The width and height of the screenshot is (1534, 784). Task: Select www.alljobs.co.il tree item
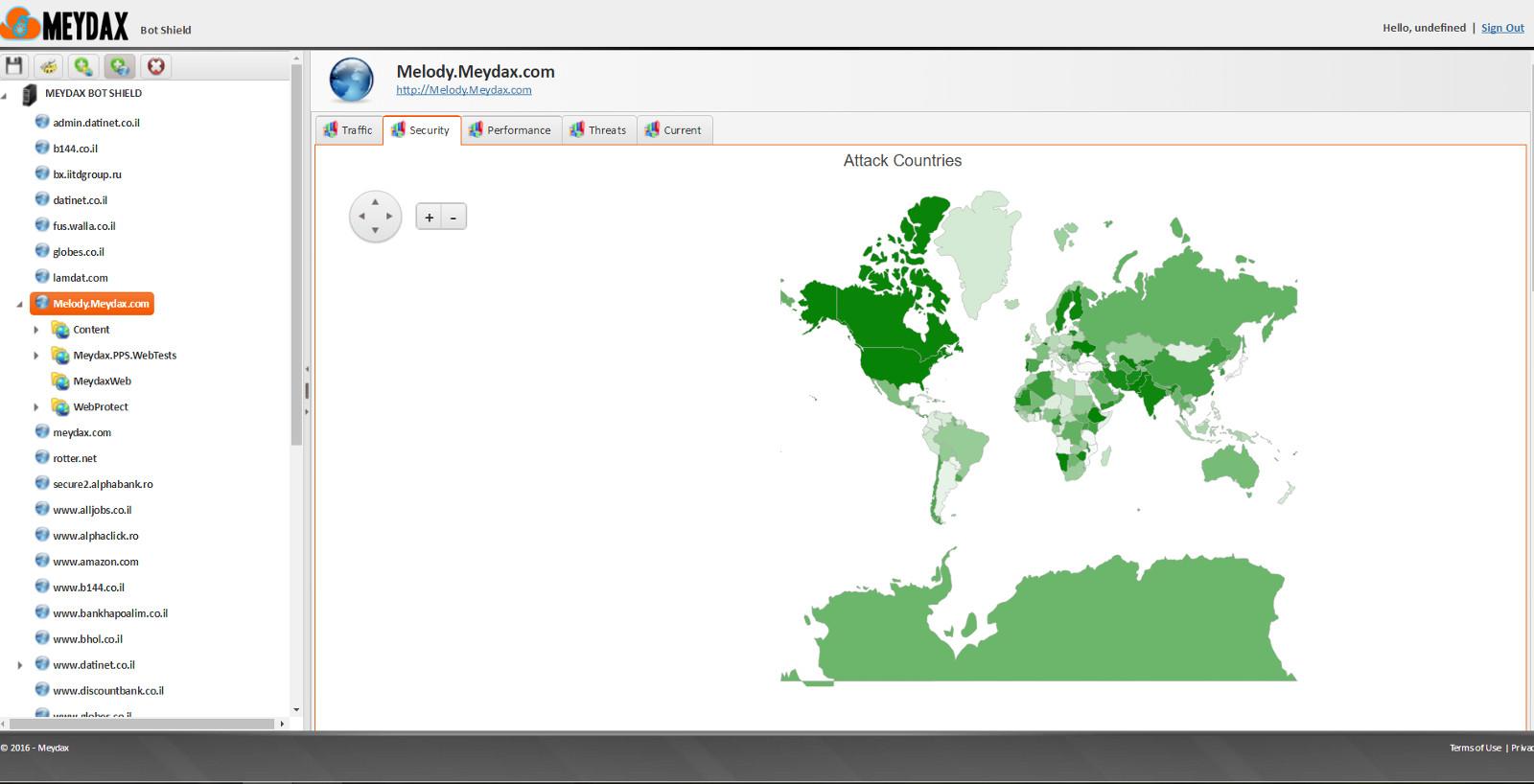click(92, 510)
